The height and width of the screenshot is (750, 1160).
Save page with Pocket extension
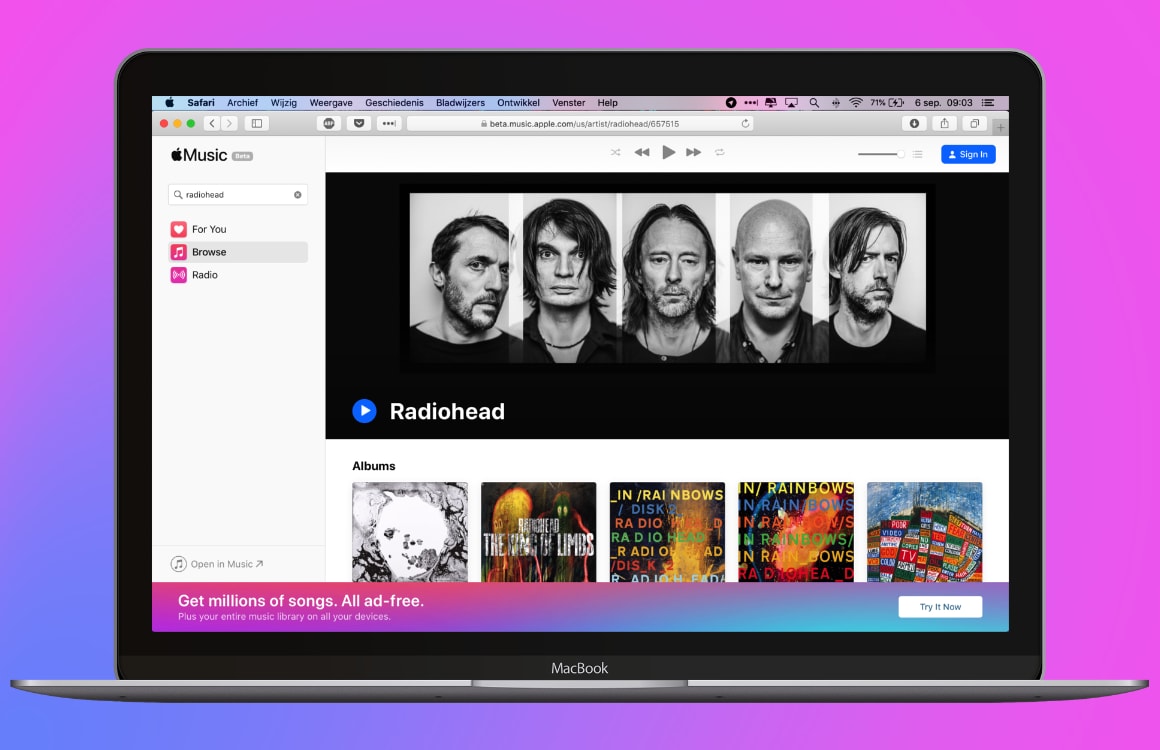pos(359,124)
